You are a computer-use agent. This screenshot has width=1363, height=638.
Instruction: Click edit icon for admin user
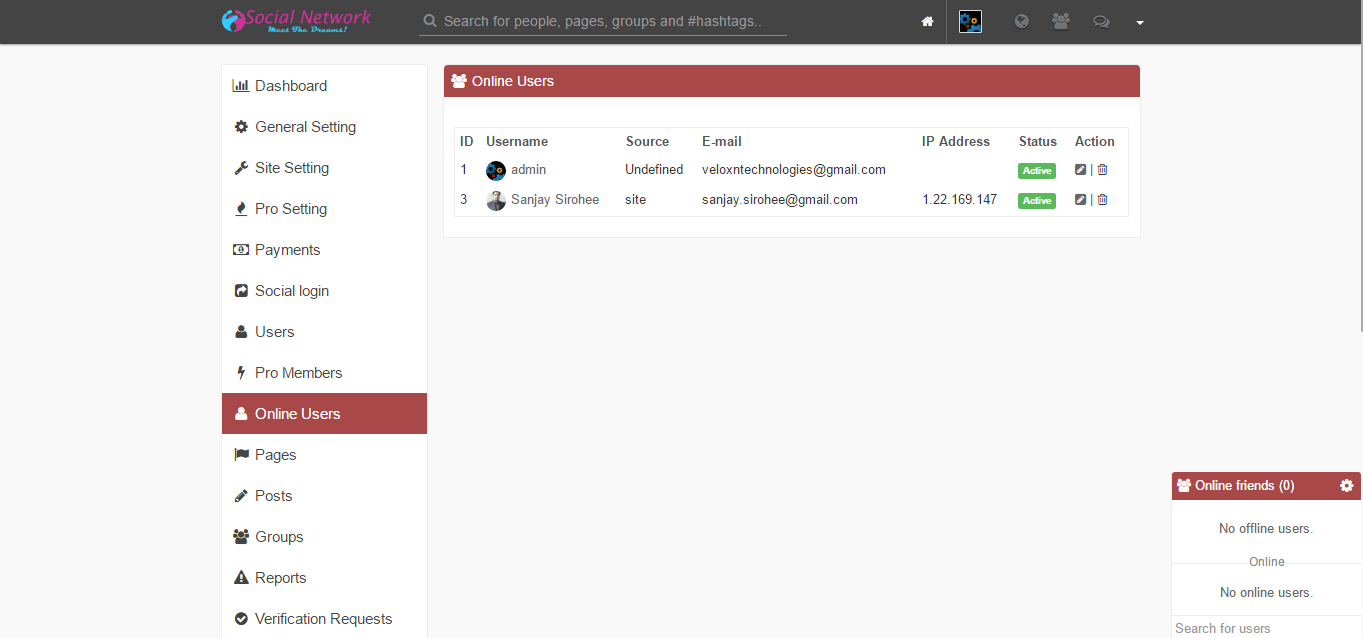click(x=1080, y=170)
